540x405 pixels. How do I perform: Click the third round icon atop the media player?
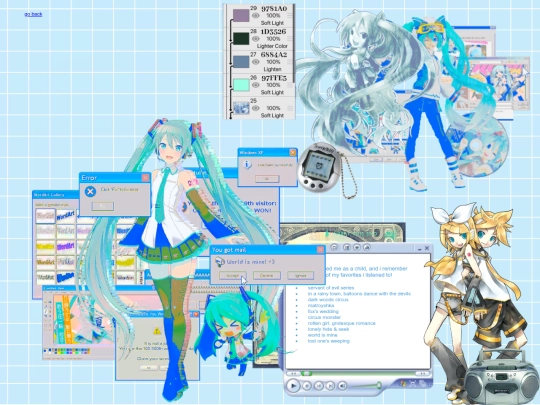pos(357,247)
